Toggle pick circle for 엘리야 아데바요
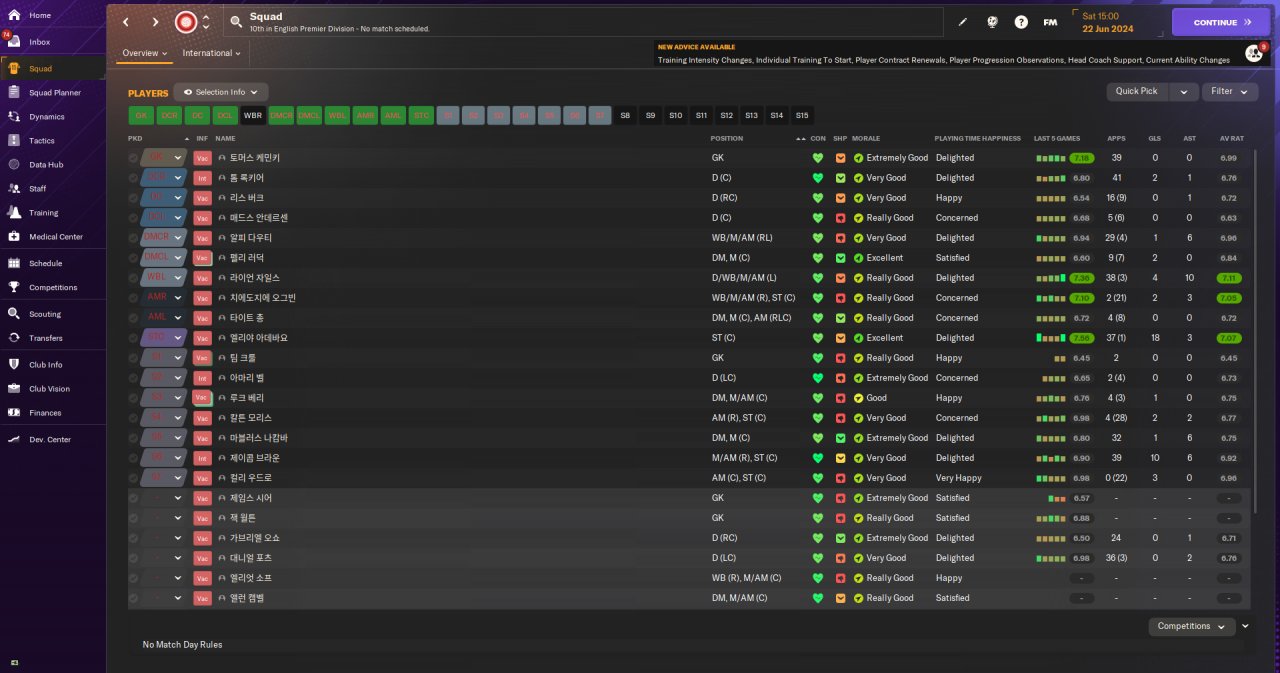Image resolution: width=1280 pixels, height=673 pixels. click(134, 338)
